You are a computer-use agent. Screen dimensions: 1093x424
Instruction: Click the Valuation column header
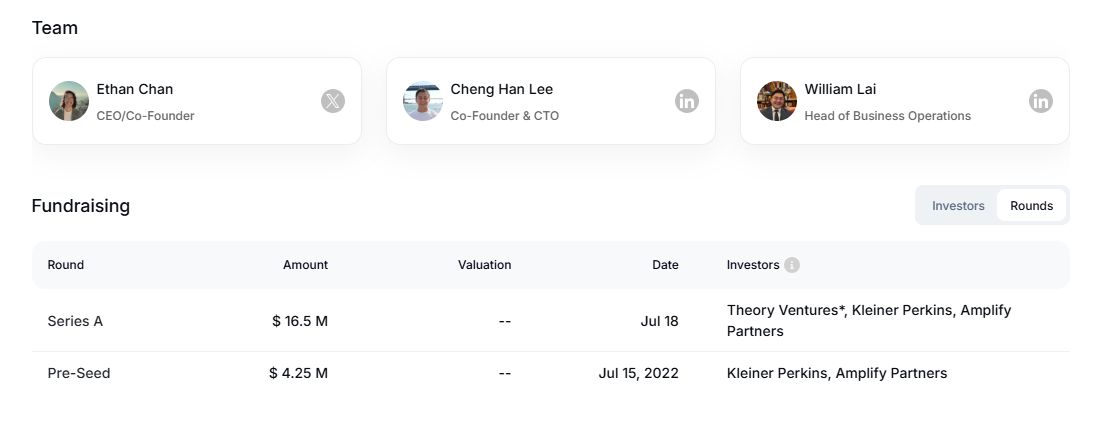484,265
